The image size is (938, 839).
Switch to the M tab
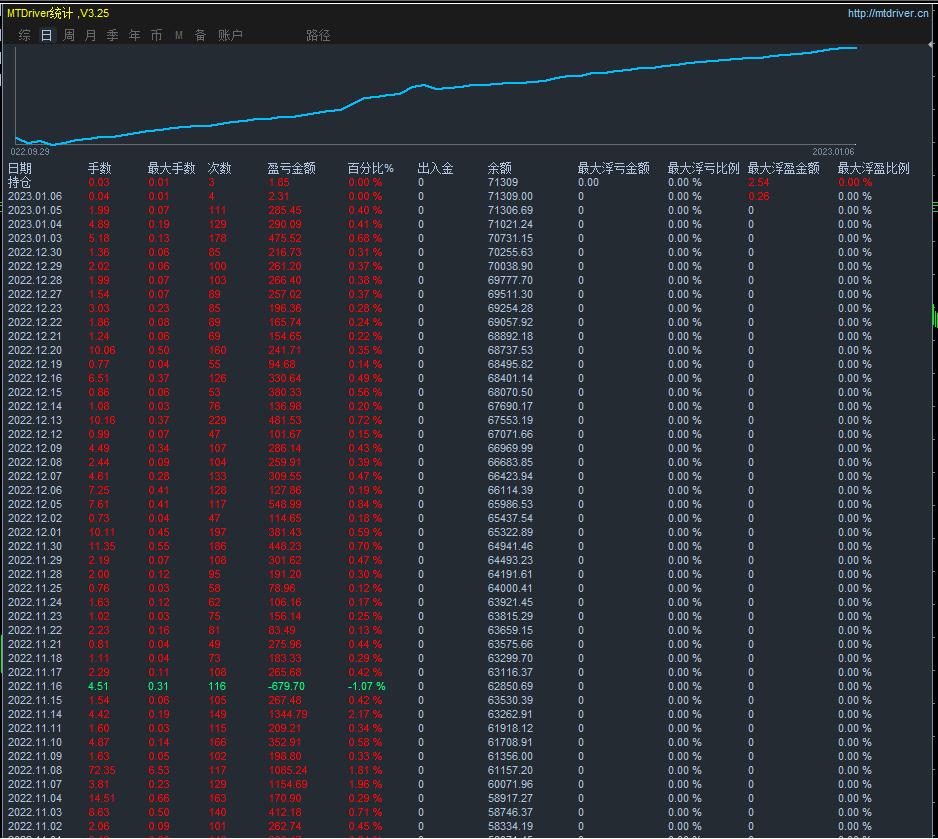[x=178, y=35]
